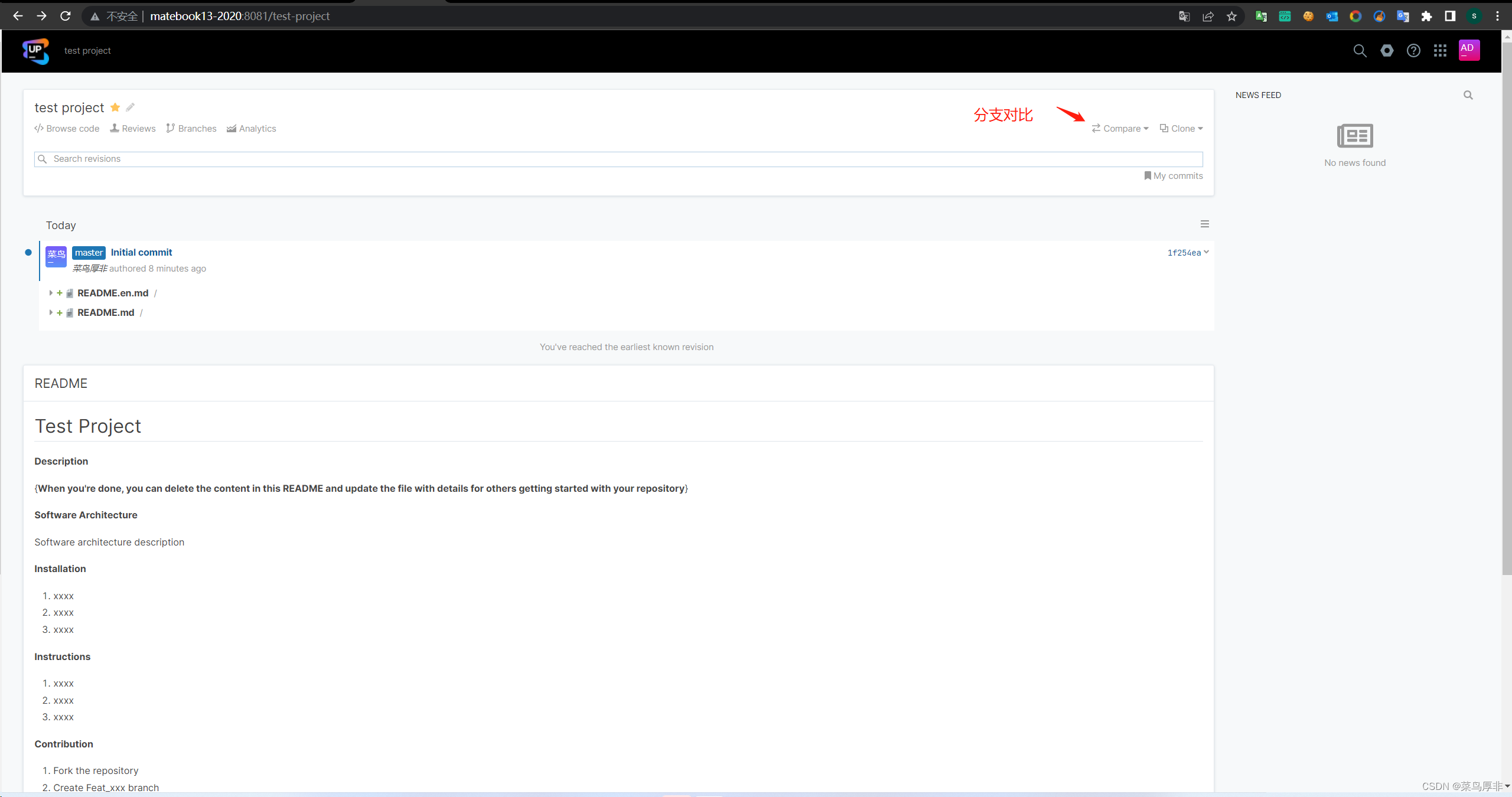Open the administration settings hexagon icon
Image resolution: width=1512 pixels, height=797 pixels.
[1387, 51]
